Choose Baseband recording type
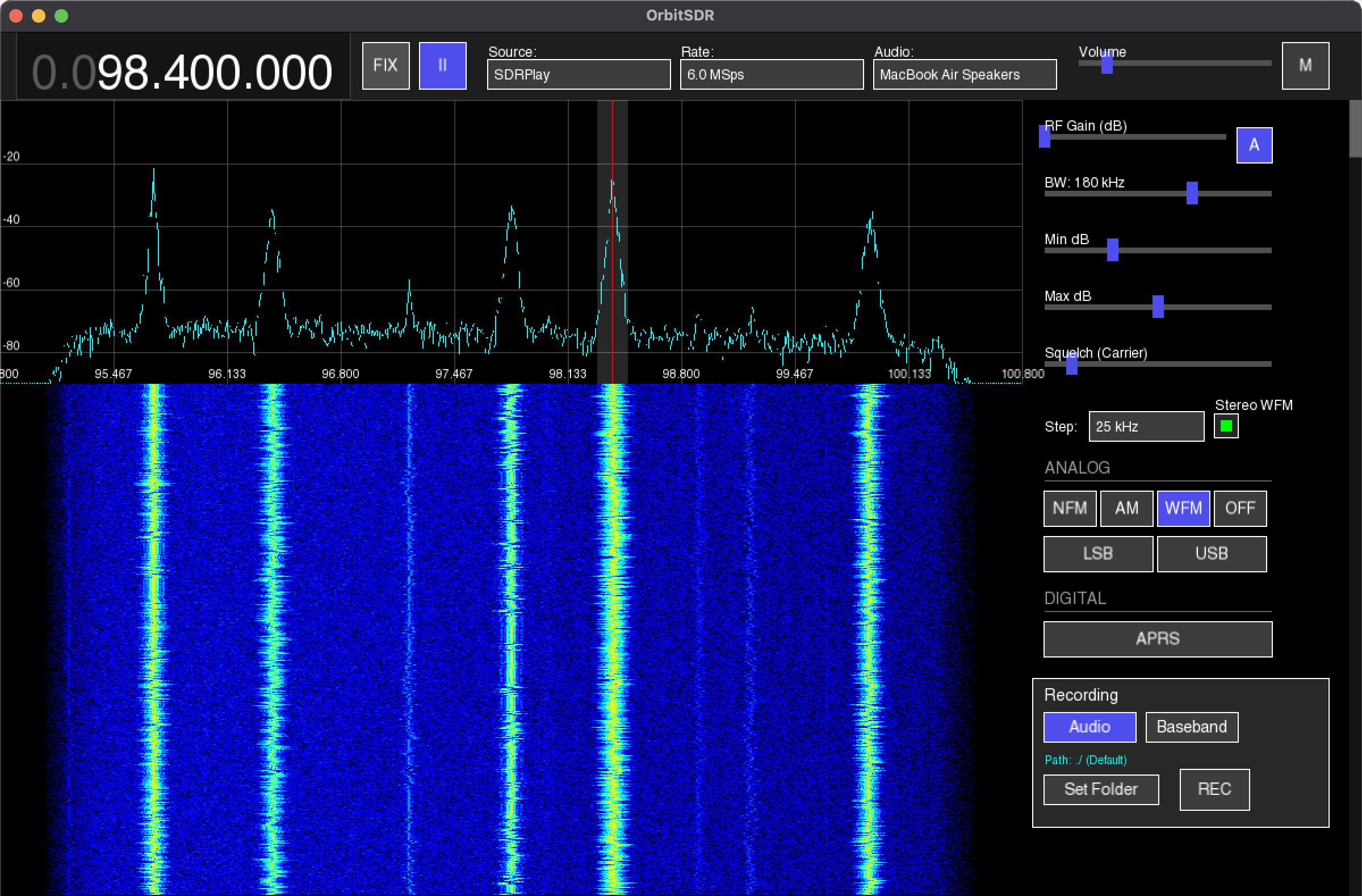The image size is (1362, 896). [1192, 727]
